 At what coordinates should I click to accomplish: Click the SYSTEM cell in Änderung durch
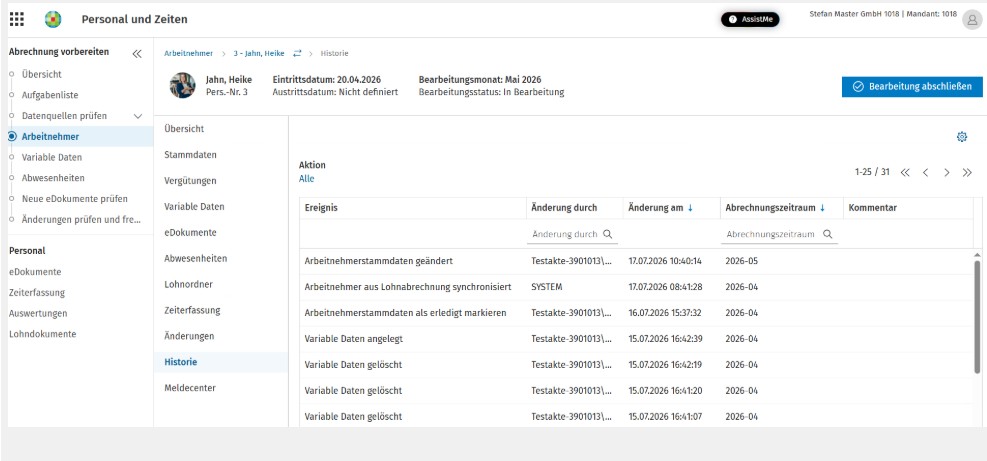546,287
